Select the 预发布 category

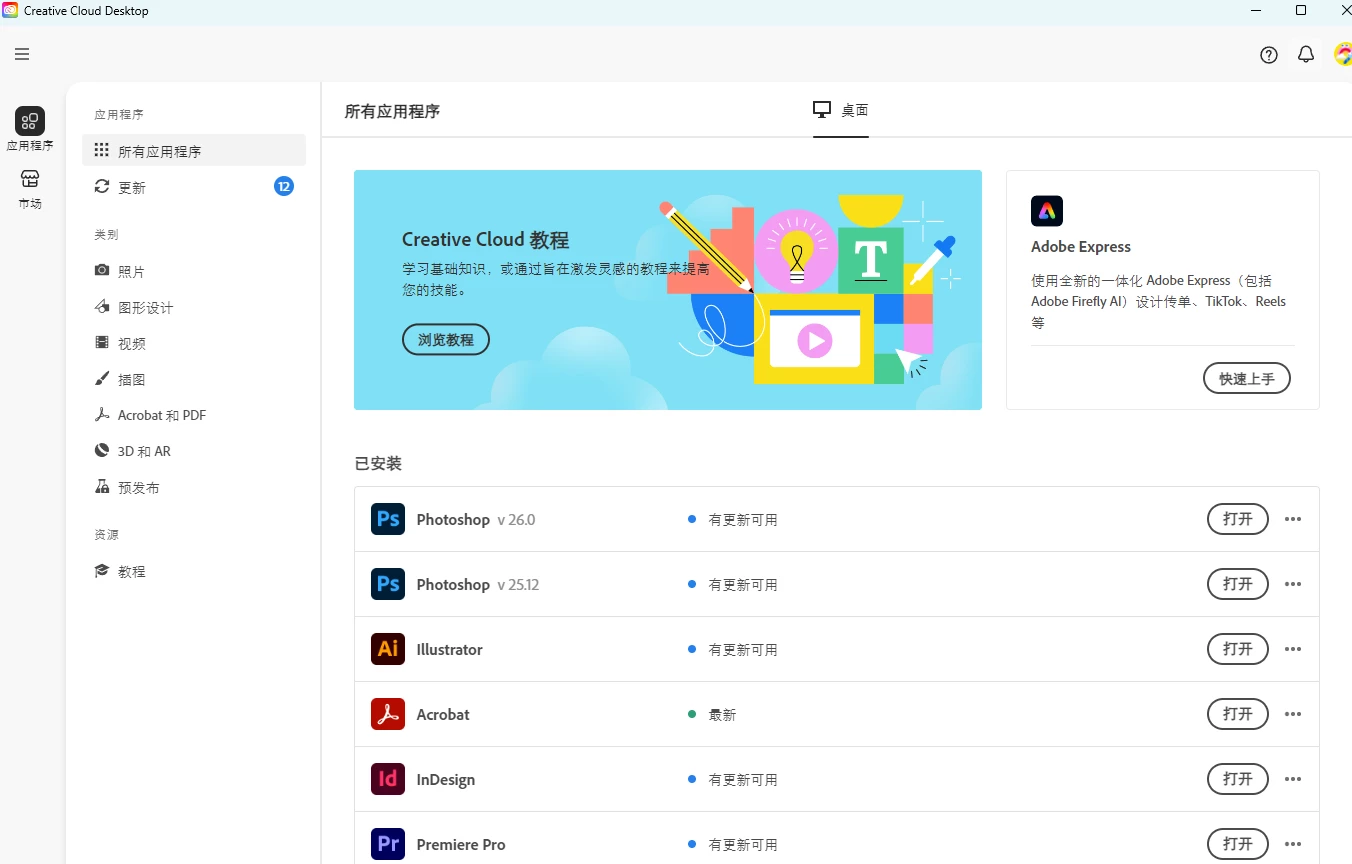click(194, 487)
